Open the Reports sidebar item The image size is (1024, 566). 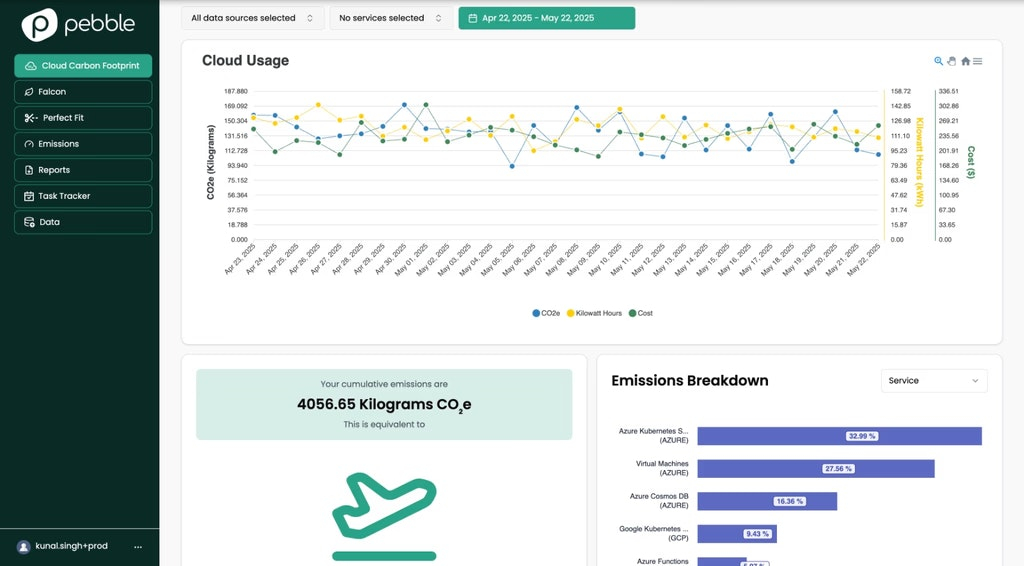[83, 170]
